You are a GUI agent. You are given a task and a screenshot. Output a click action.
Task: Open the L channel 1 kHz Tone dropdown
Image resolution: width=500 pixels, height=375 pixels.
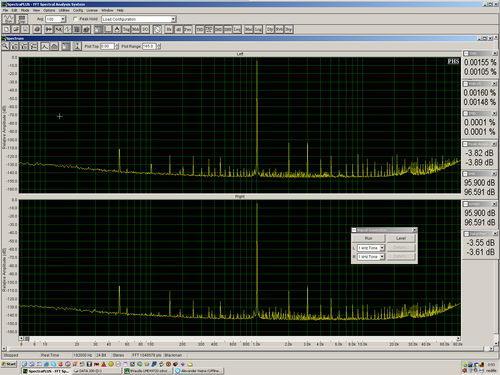pyautogui.click(x=382, y=248)
